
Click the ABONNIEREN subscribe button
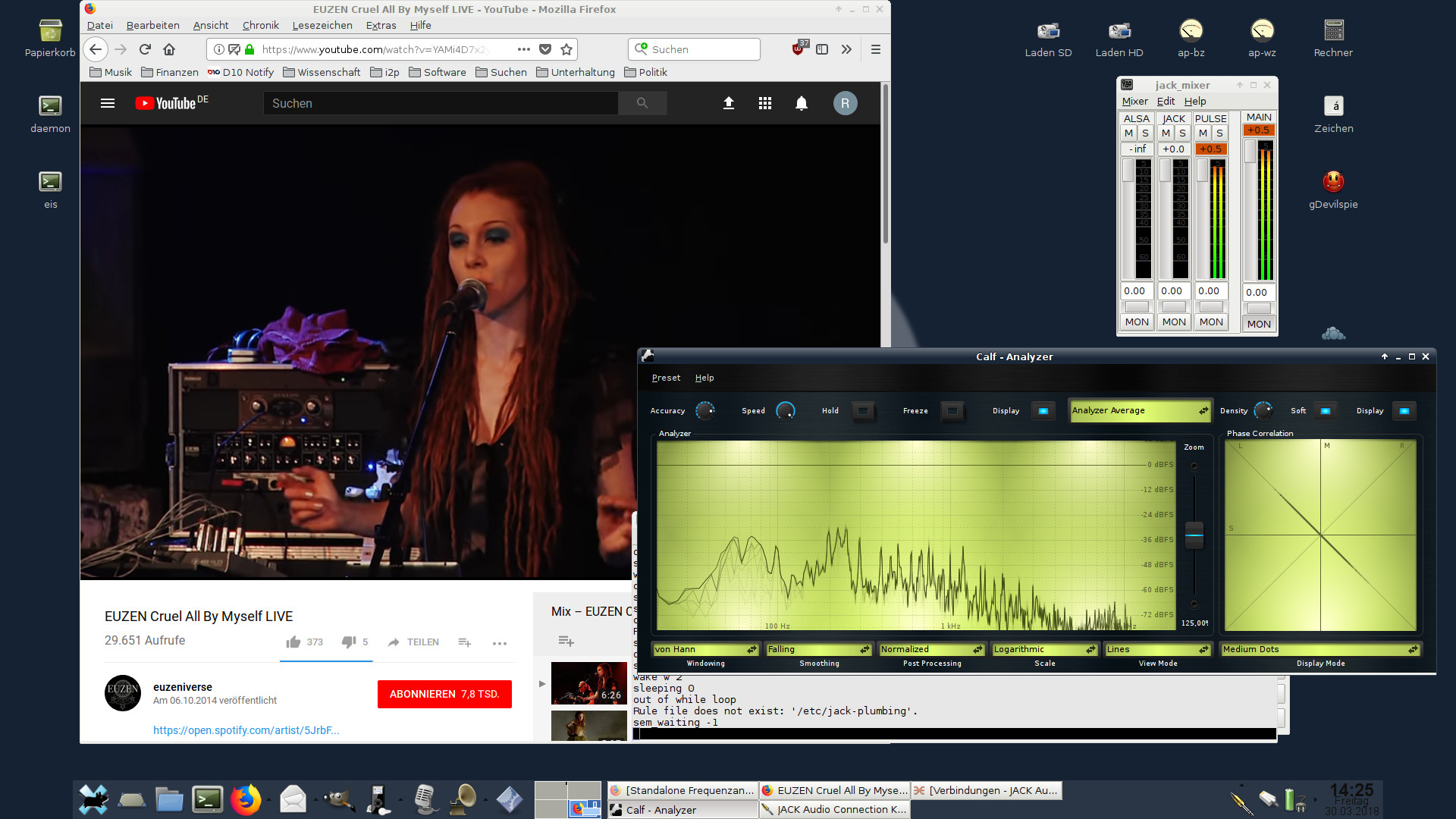[444, 694]
